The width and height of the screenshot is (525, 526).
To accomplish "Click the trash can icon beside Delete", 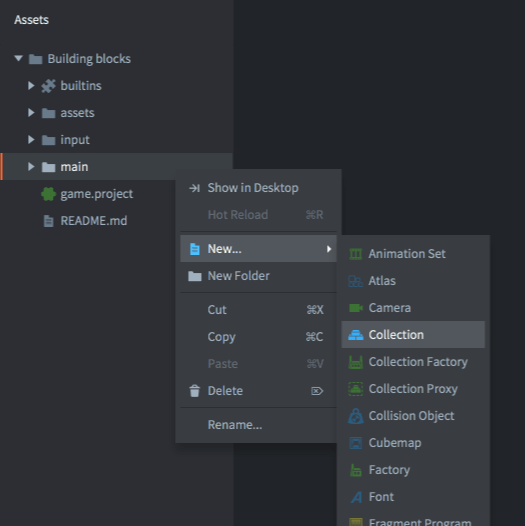I will coord(195,391).
